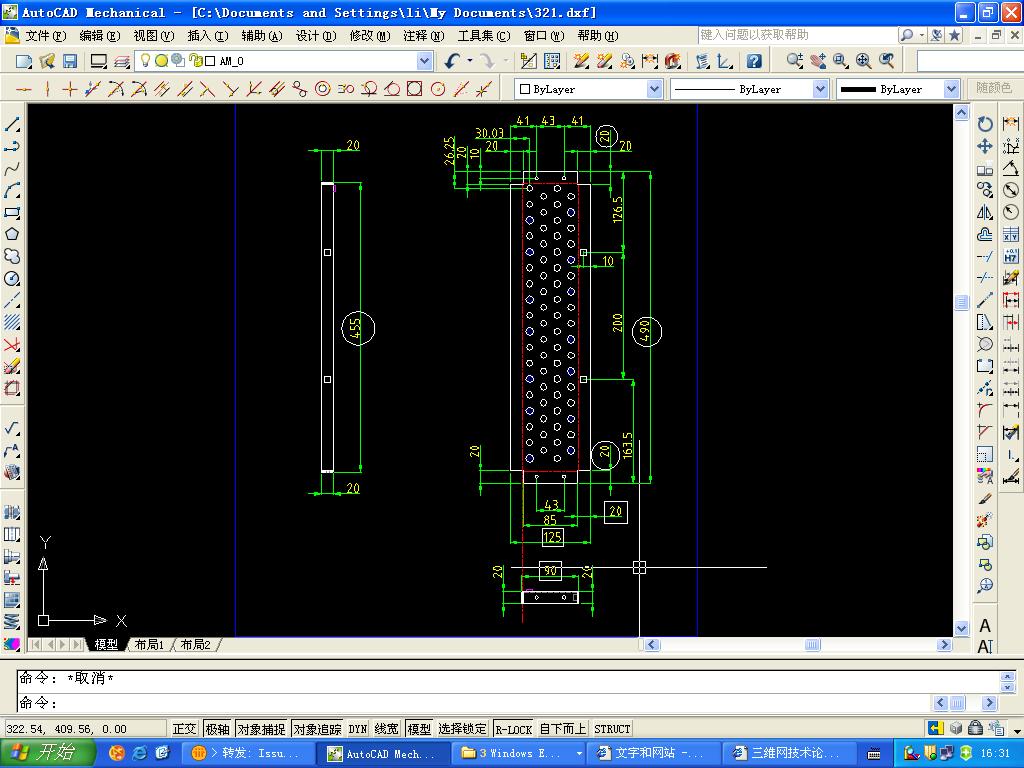This screenshot has height=768, width=1024.
Task: Toggle R-LOCK in status bar
Action: pyautogui.click(x=513, y=729)
